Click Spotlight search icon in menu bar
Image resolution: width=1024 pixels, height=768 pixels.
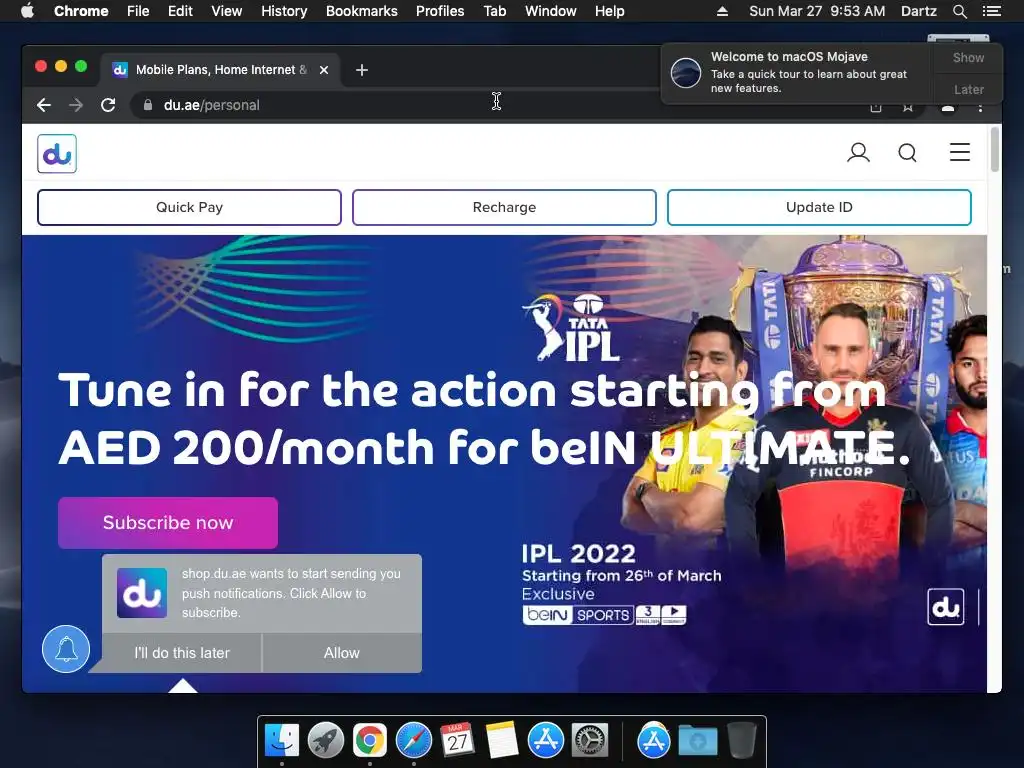click(x=959, y=11)
